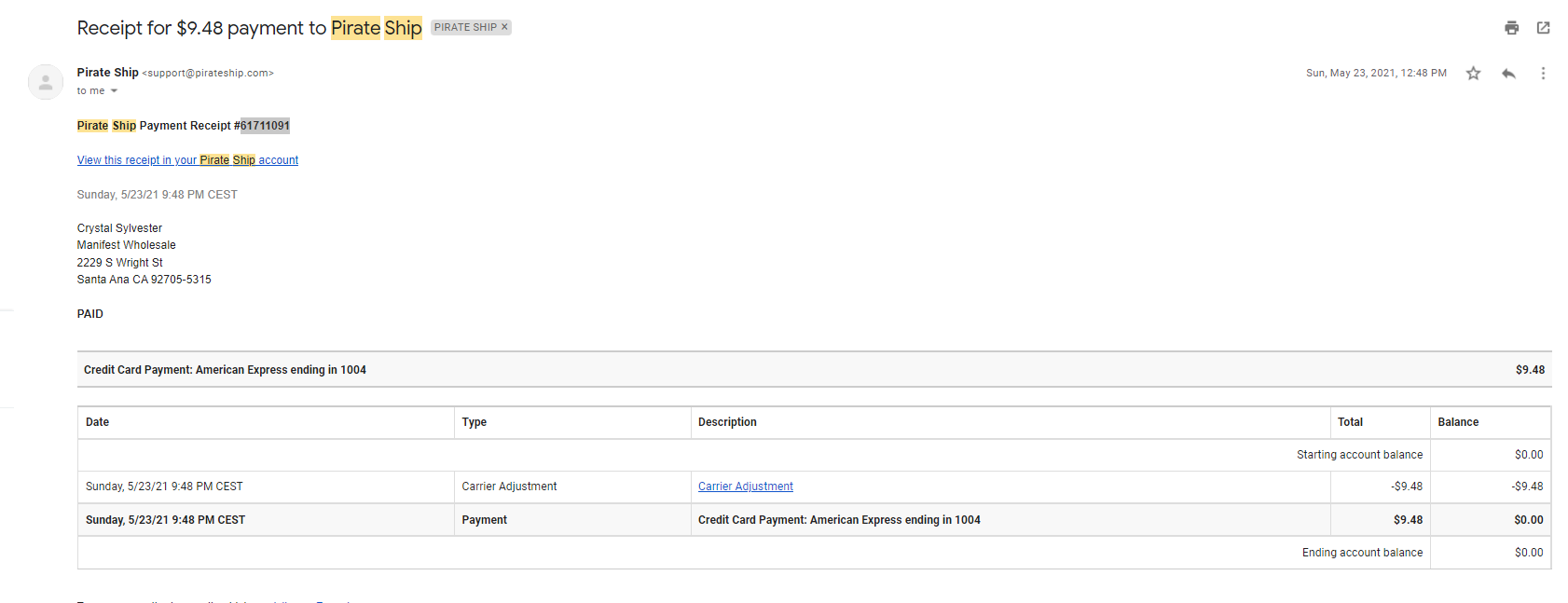
Task: Click the email timestamp Sun, May 23, 2021
Action: click(1376, 73)
